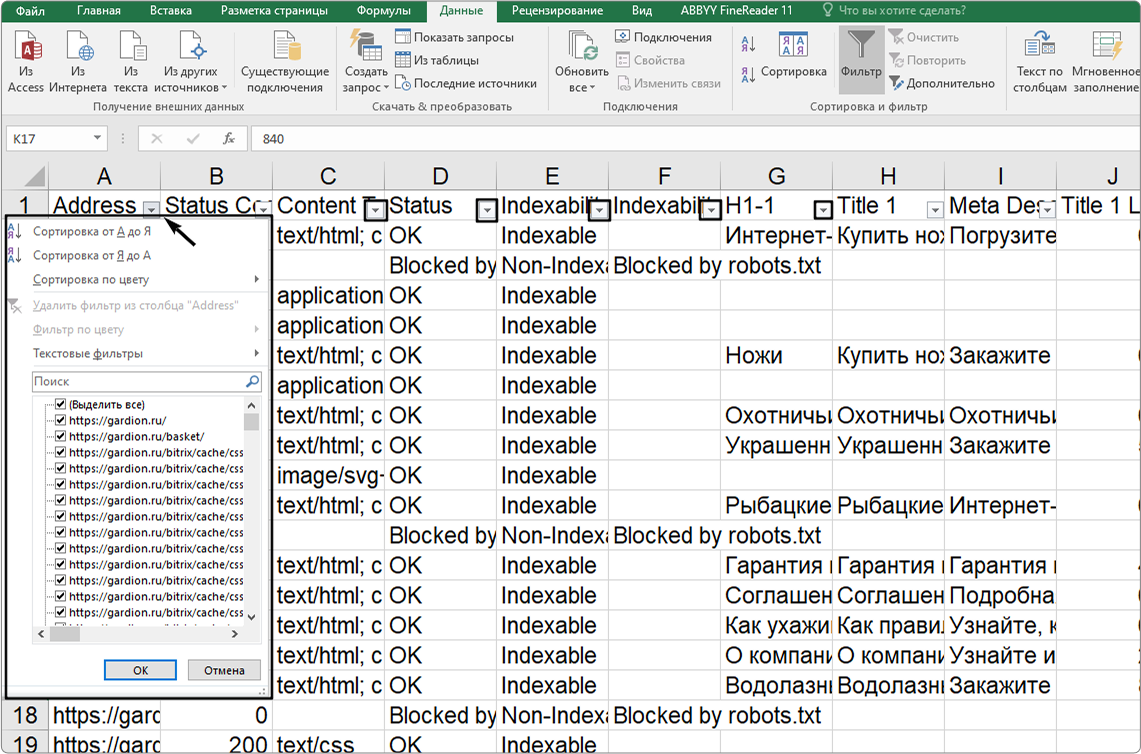
Task: Open Последние источники
Action: [x=466, y=84]
